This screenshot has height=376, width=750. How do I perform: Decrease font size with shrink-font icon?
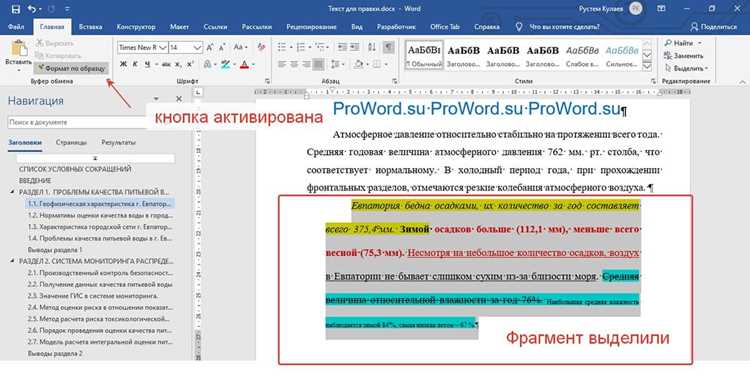pos(222,47)
